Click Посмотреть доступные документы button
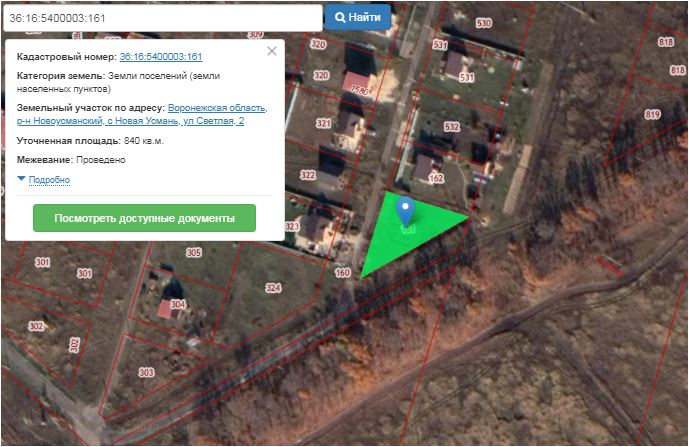This screenshot has width=689, height=447. [x=144, y=218]
